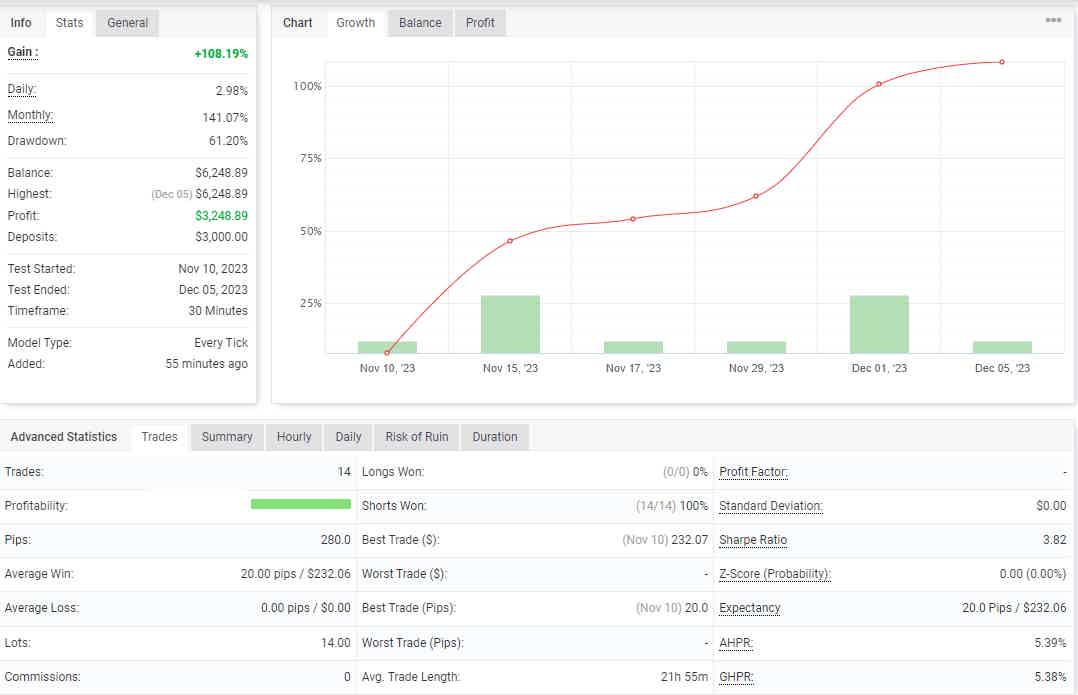Select the Info tab
This screenshot has height=695, width=1078.
[22, 22]
